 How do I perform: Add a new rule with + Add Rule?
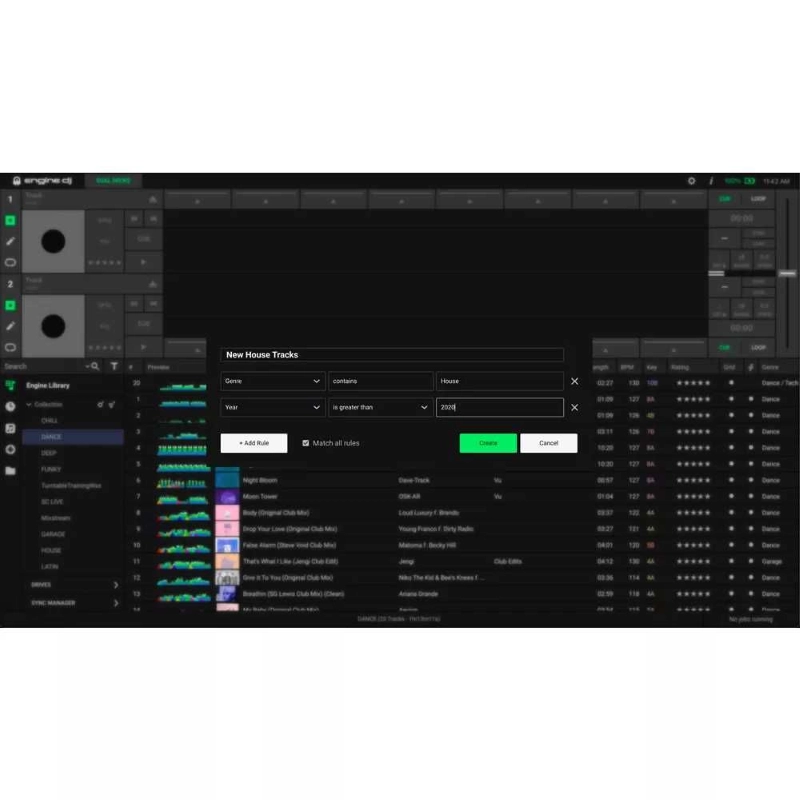[x=253, y=443]
